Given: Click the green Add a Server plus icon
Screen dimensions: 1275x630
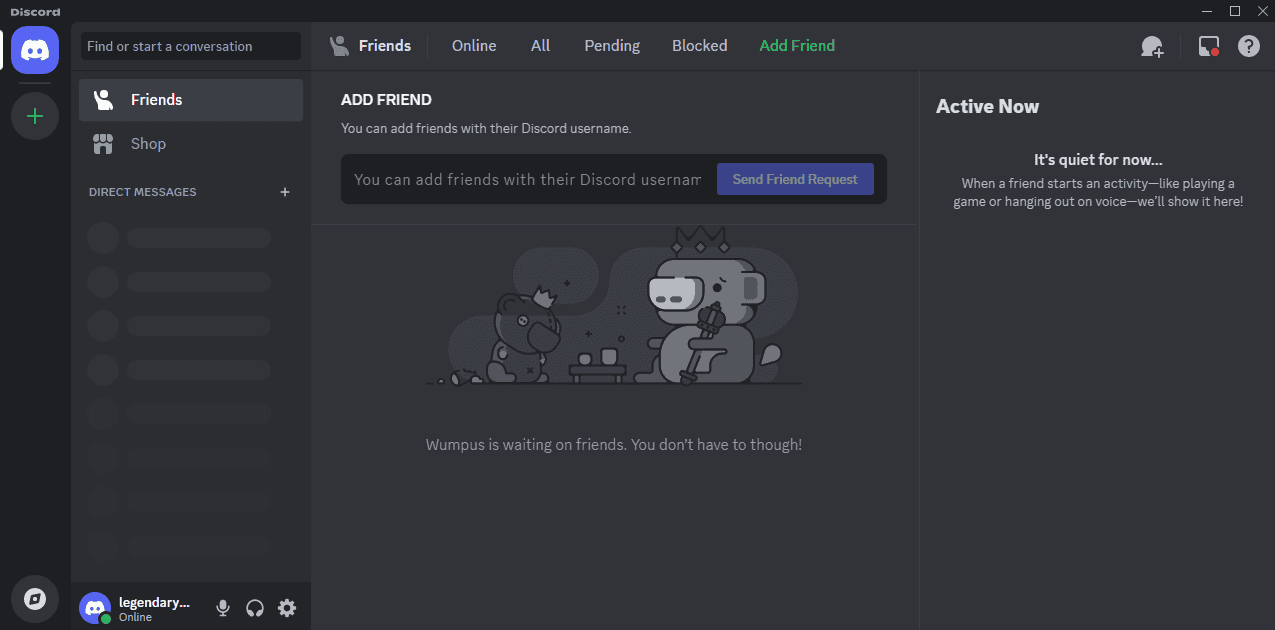Looking at the screenshot, I should point(35,116).
